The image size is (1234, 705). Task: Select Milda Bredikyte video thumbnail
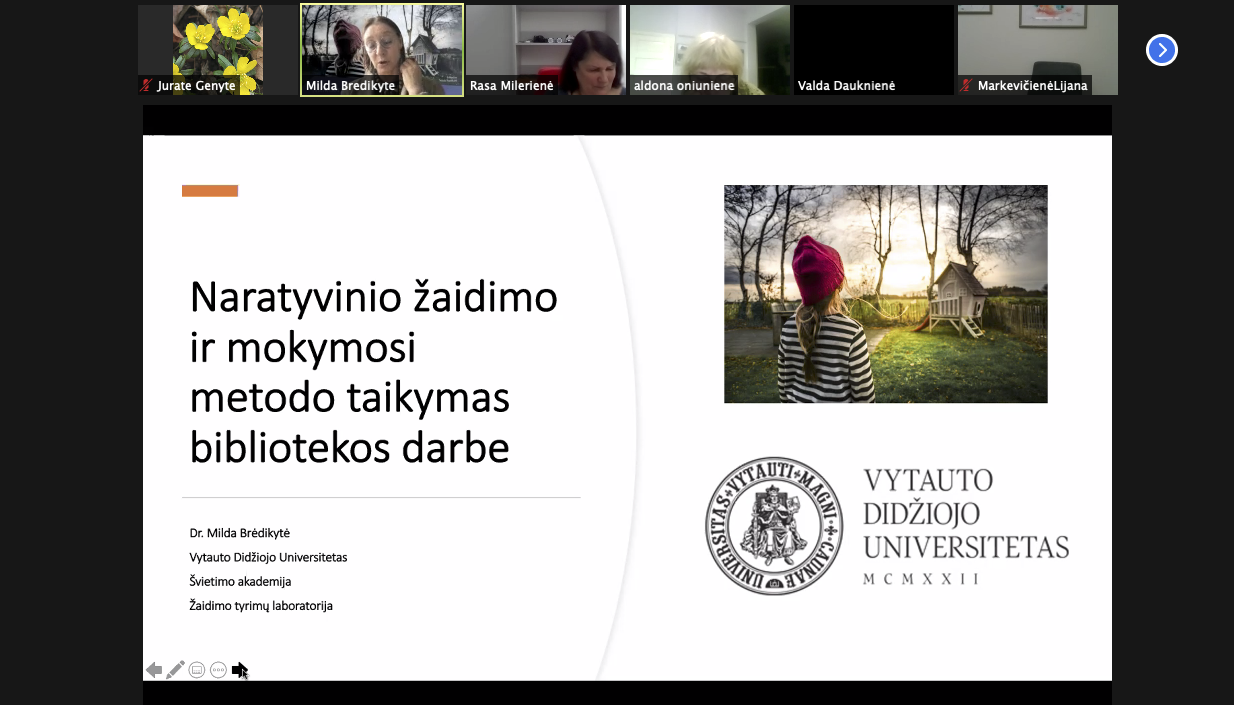(382, 50)
